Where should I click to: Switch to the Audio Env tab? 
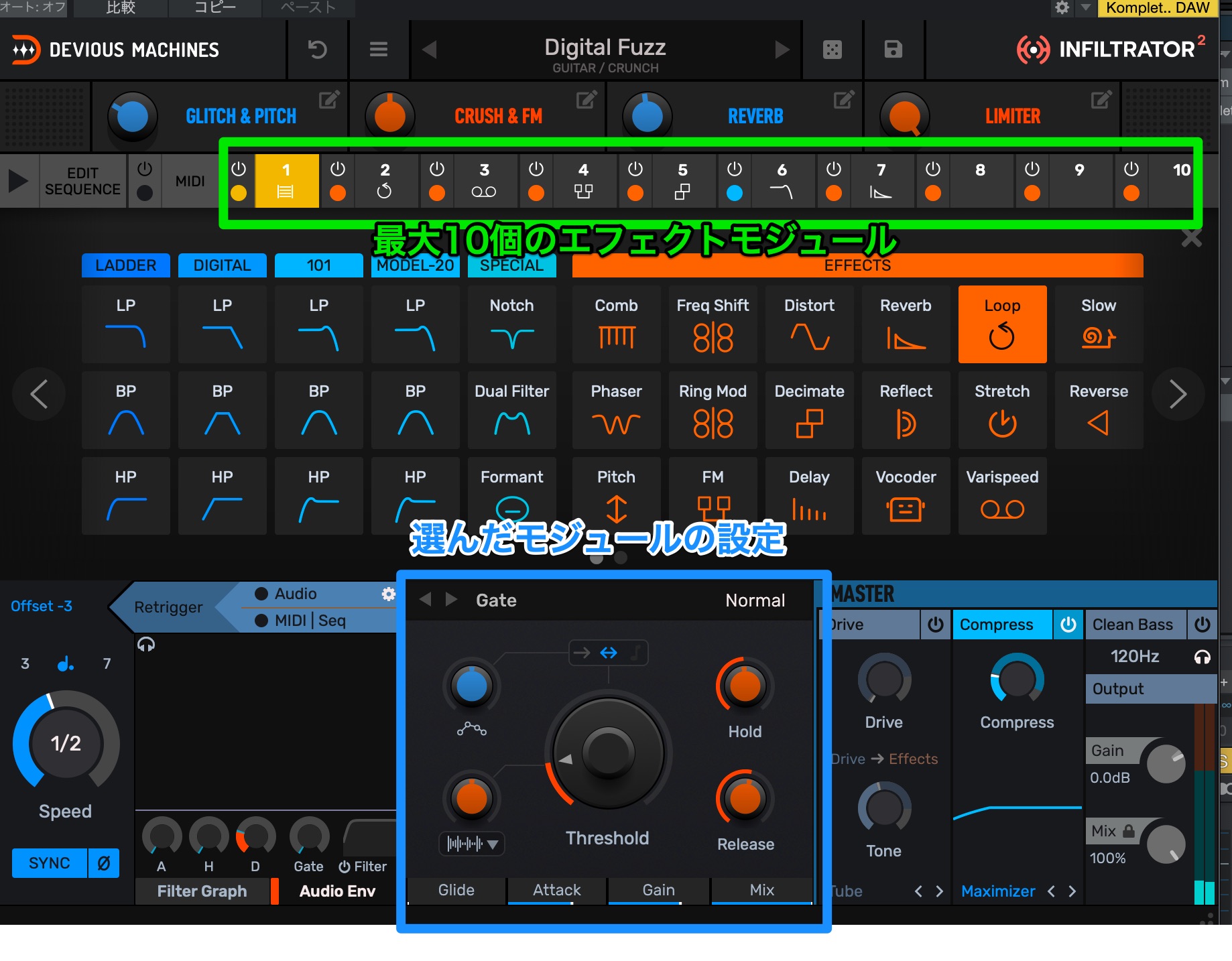point(337,891)
